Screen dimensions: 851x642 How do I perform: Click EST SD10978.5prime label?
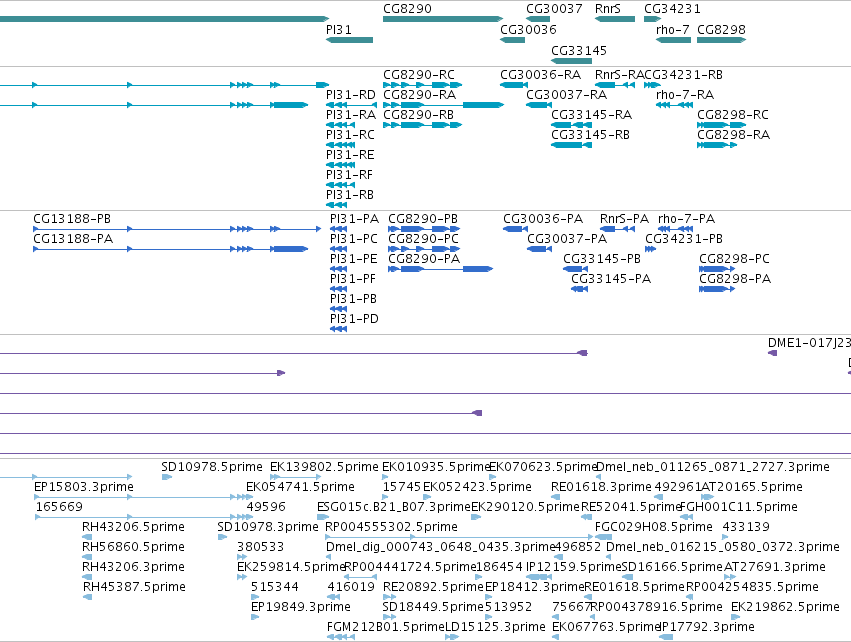pyautogui.click(x=212, y=467)
